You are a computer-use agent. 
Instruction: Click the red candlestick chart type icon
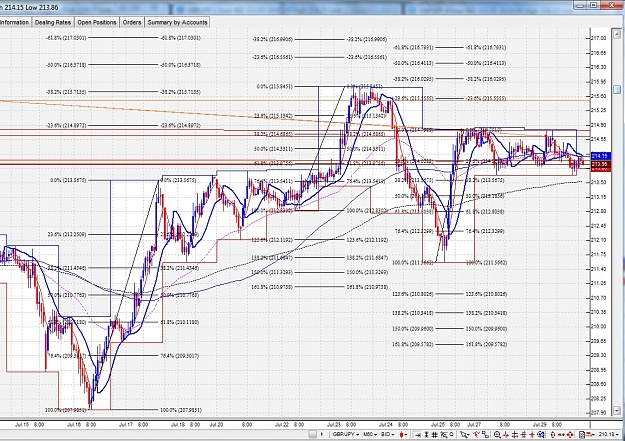tap(401, 434)
